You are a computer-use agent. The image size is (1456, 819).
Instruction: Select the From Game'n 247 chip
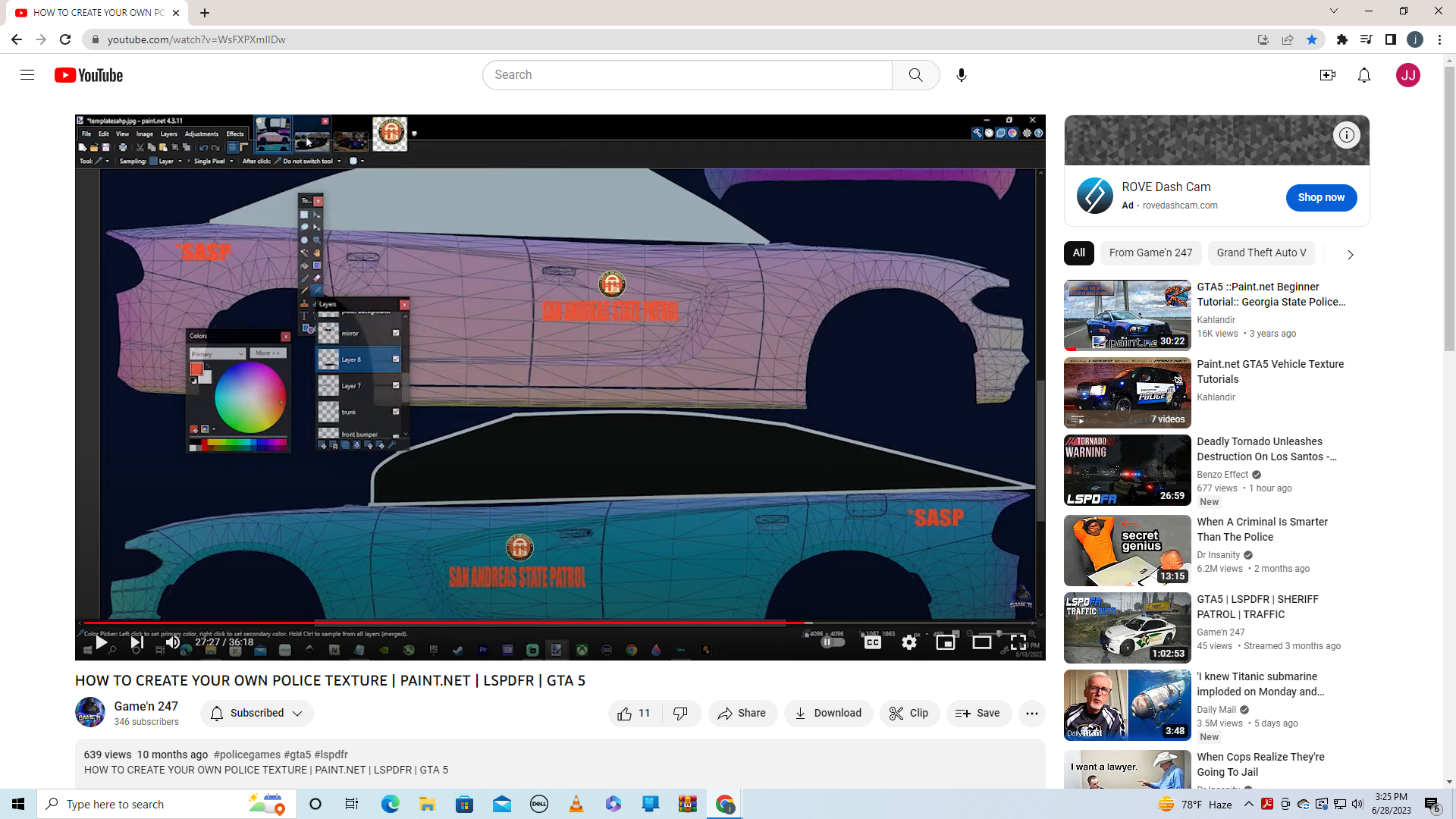(x=1150, y=253)
